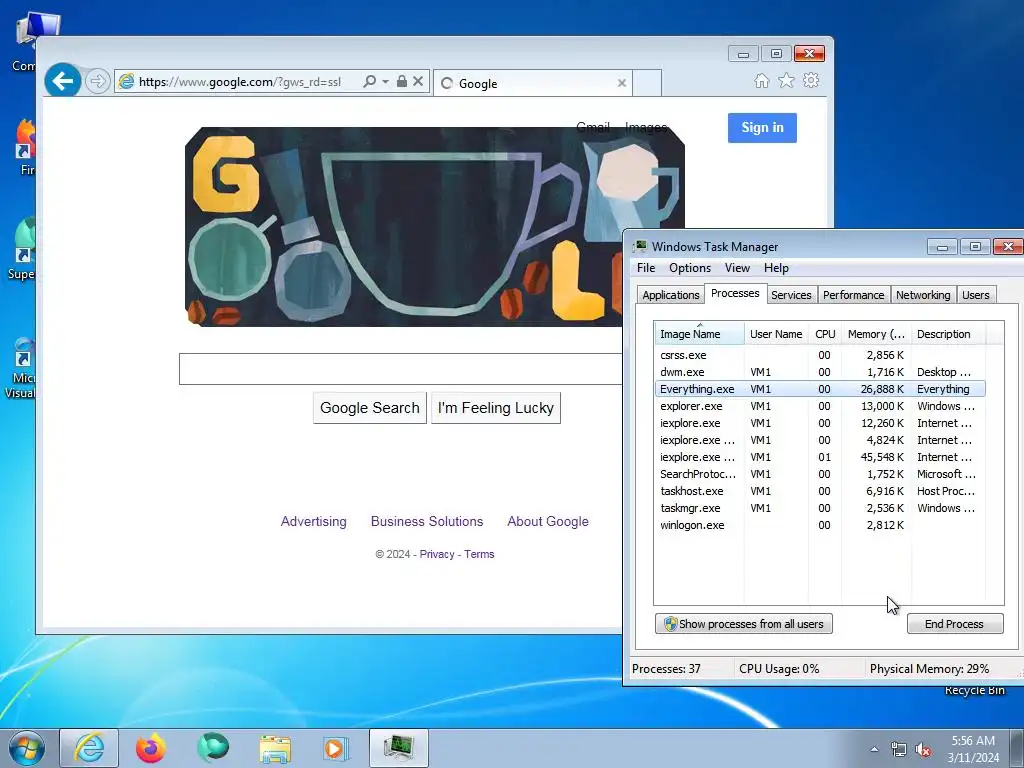
Task: Select the dwm.exe process row
Action: tap(820, 372)
